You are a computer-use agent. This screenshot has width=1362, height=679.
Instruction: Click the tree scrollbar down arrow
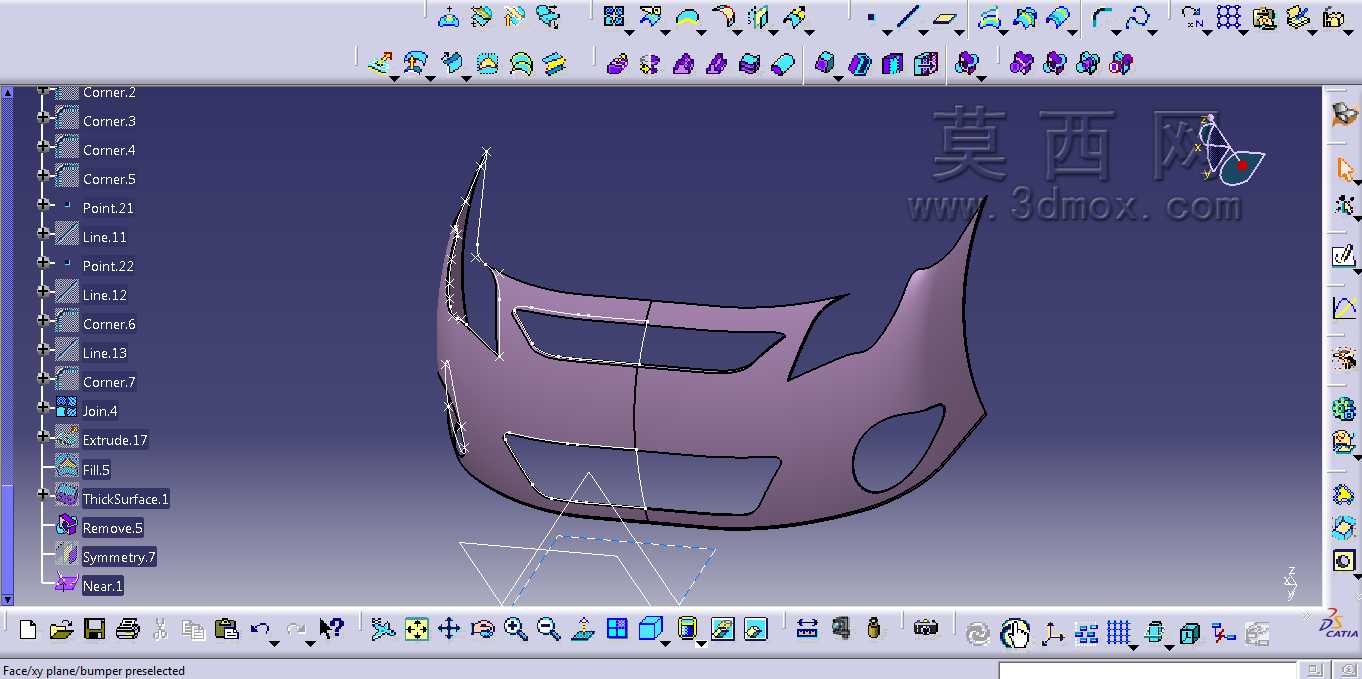pyautogui.click(x=8, y=599)
